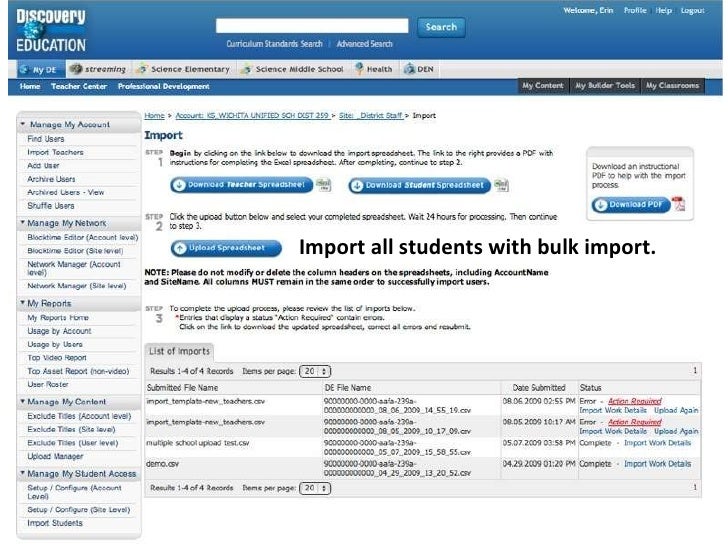Open the Science Middle School tab
The width and height of the screenshot is (728, 546).
(293, 69)
